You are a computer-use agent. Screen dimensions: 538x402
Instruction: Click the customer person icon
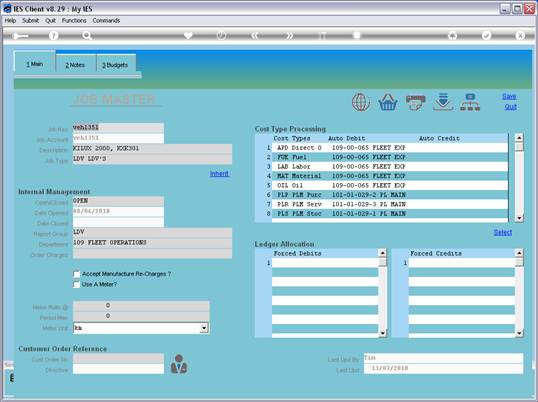pos(179,364)
